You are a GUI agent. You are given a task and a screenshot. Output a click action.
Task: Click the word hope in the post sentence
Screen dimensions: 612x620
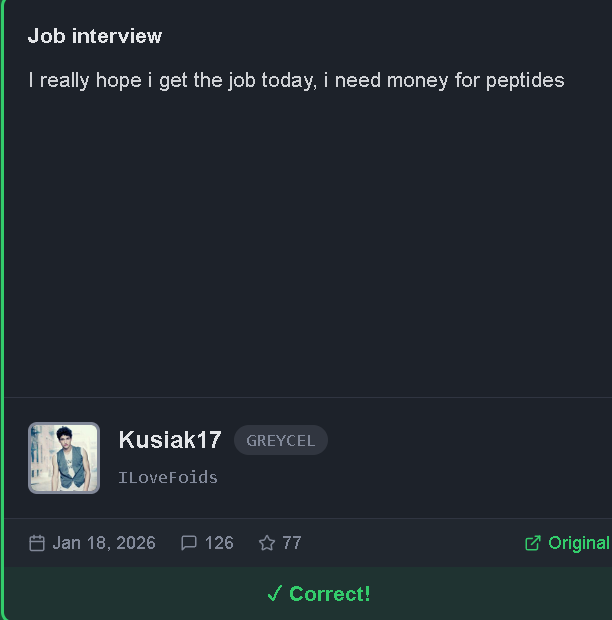[119, 81]
